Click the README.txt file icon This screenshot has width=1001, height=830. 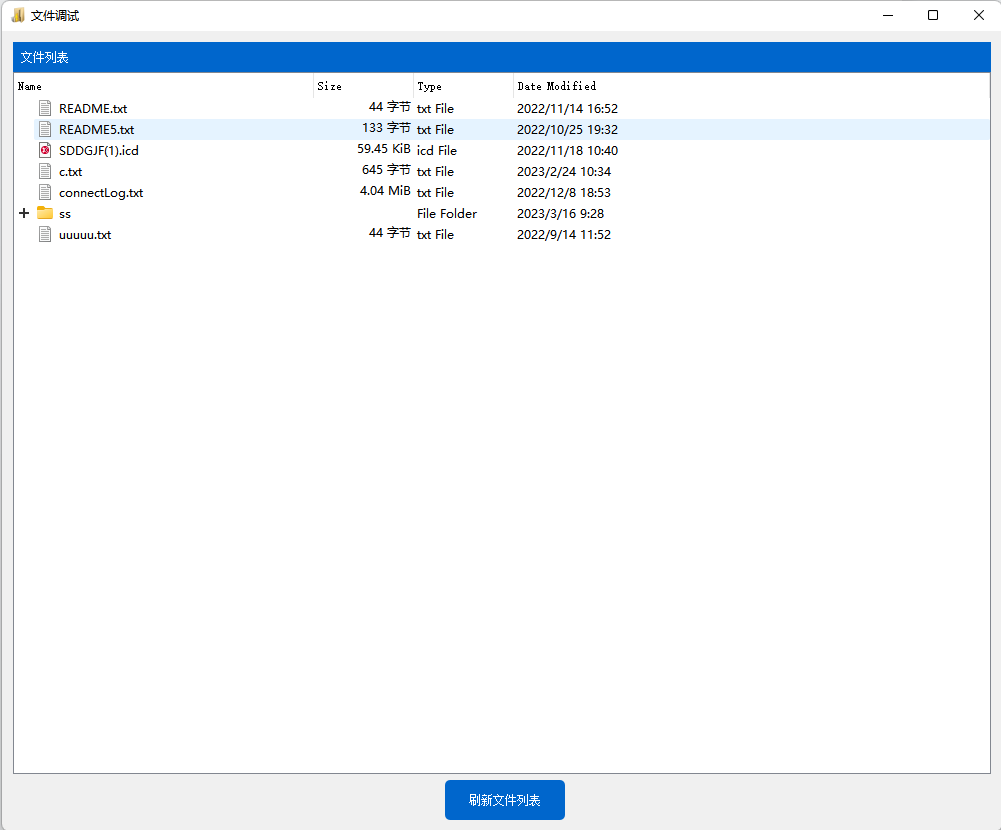point(45,109)
